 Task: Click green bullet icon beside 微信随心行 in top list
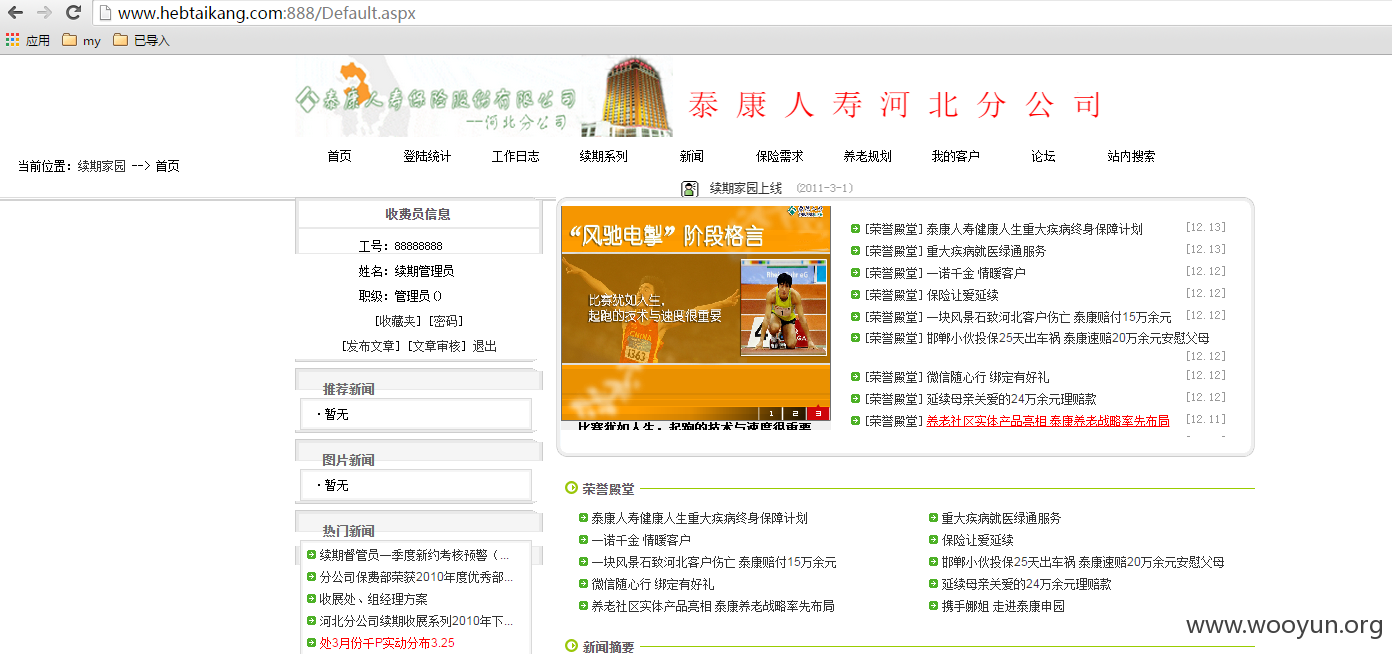coord(855,377)
